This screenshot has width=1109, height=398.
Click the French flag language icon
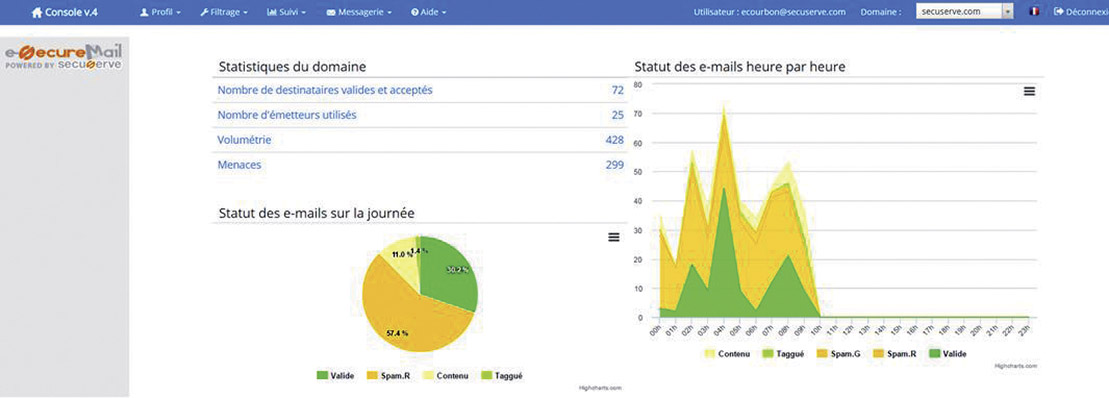[1034, 12]
